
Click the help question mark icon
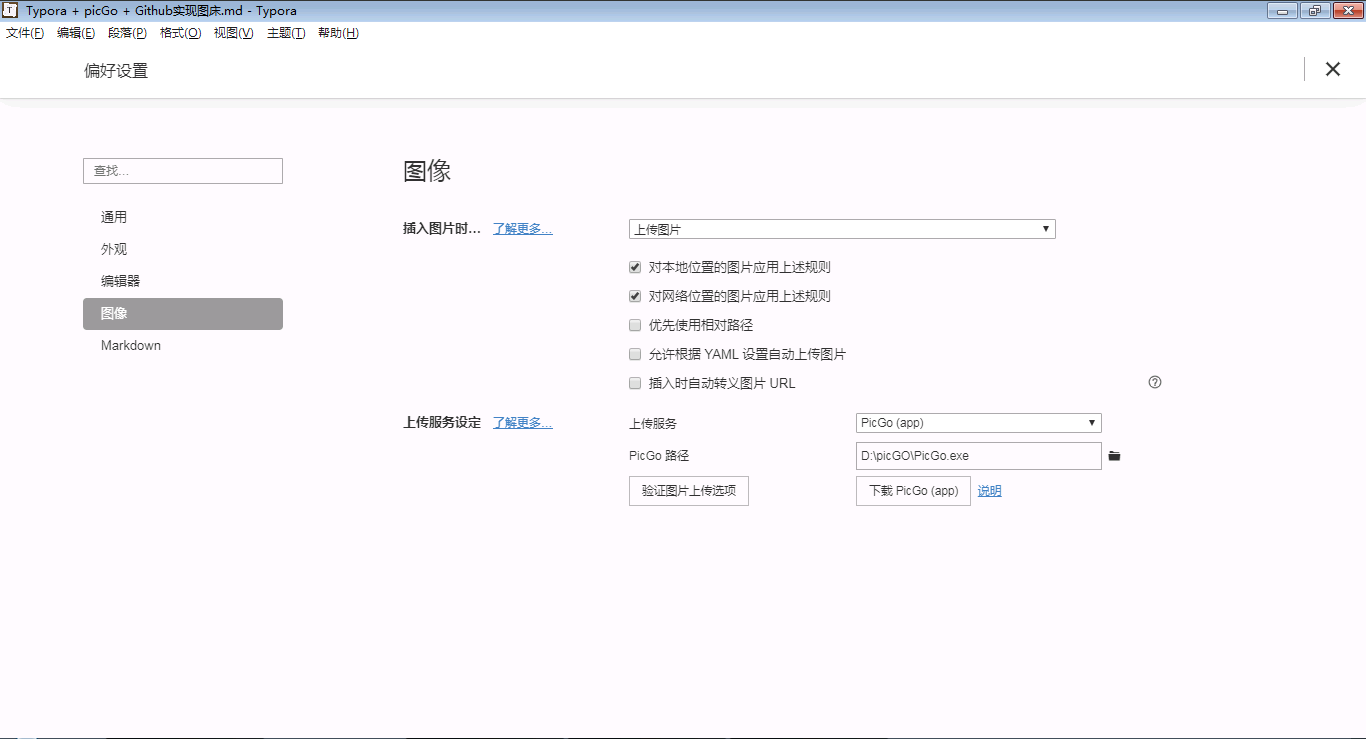click(x=1155, y=382)
